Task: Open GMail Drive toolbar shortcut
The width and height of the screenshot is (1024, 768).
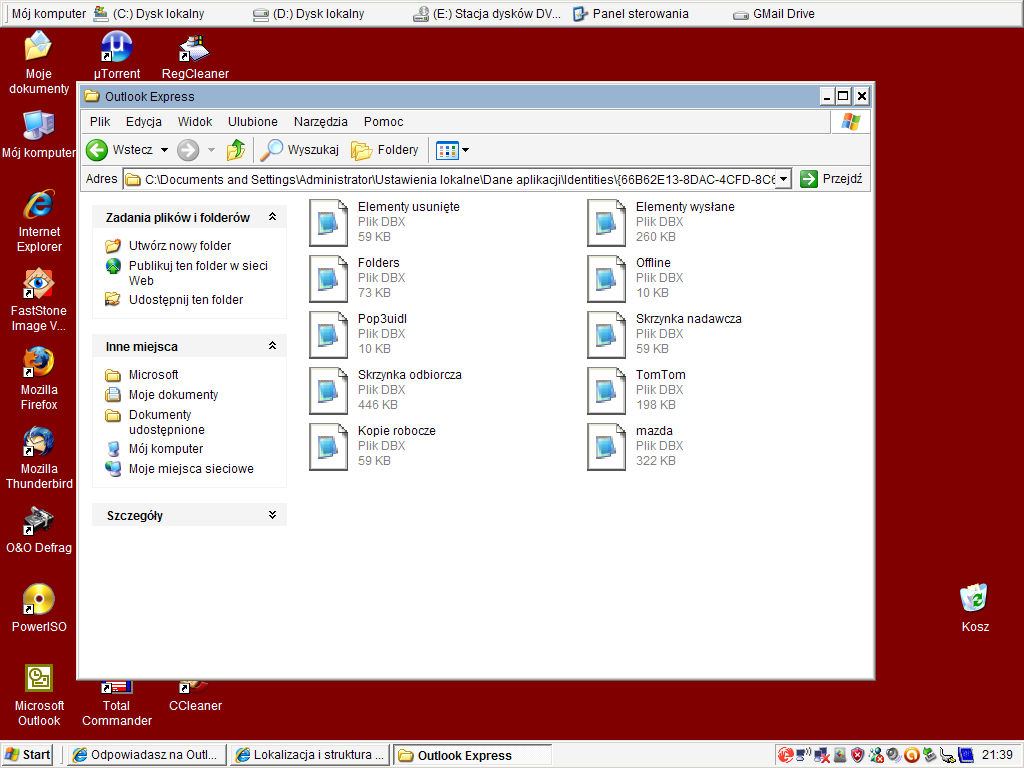Action: [x=773, y=14]
